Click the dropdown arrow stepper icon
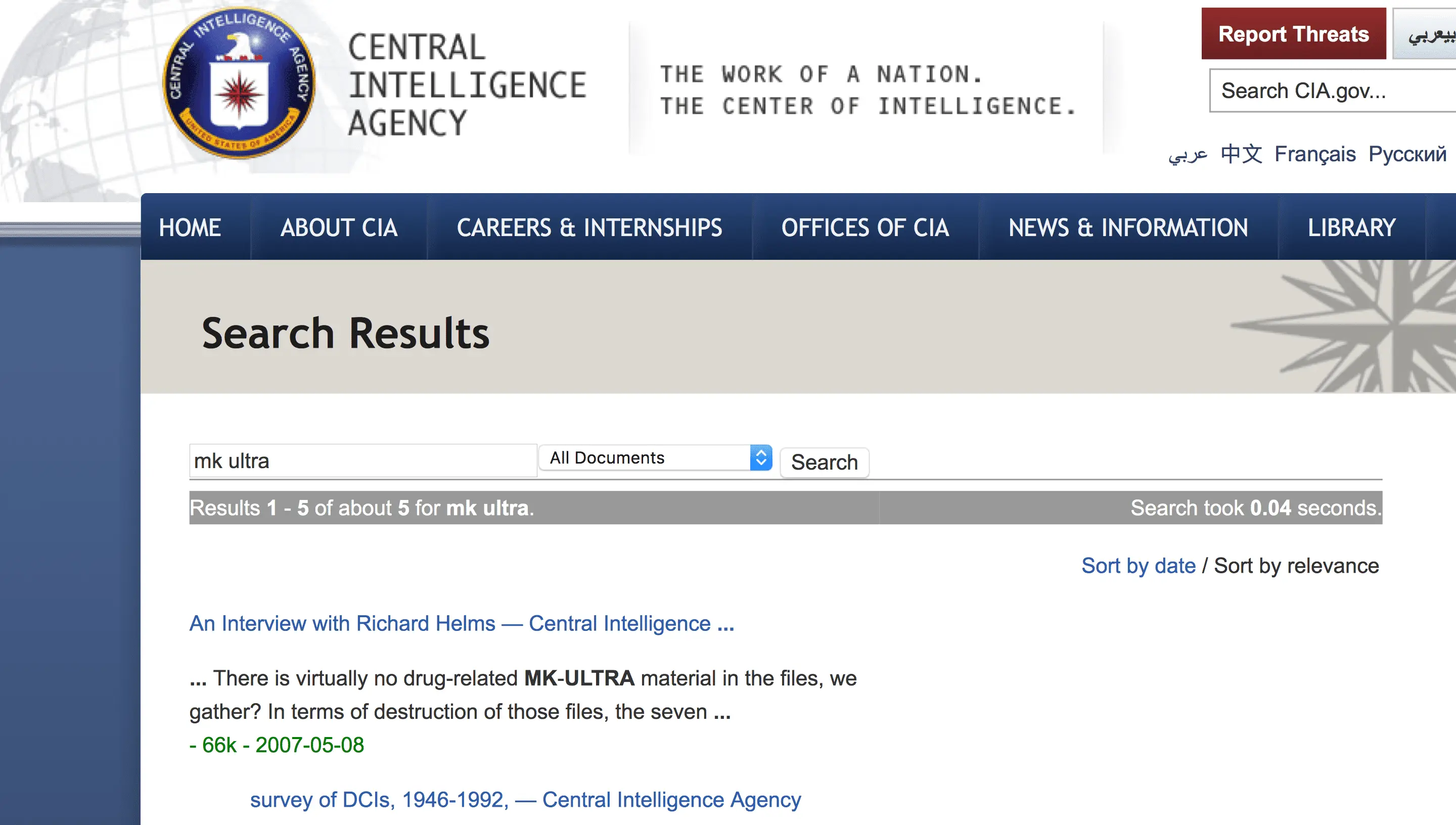 [x=761, y=458]
